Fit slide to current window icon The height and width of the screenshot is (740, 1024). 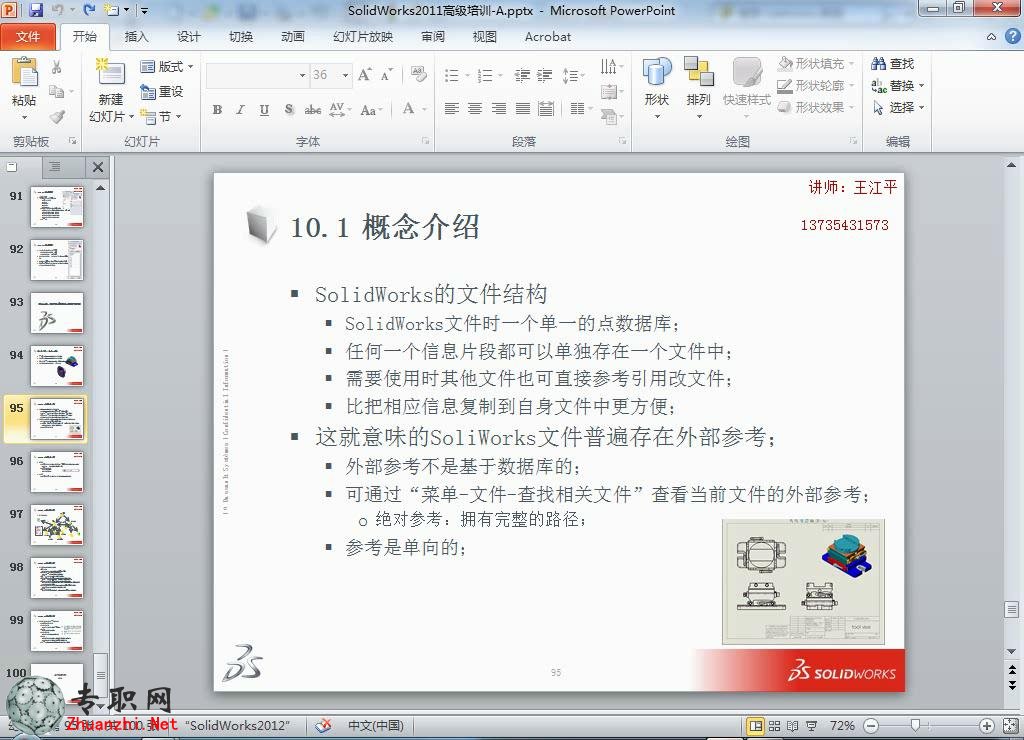(1012, 726)
